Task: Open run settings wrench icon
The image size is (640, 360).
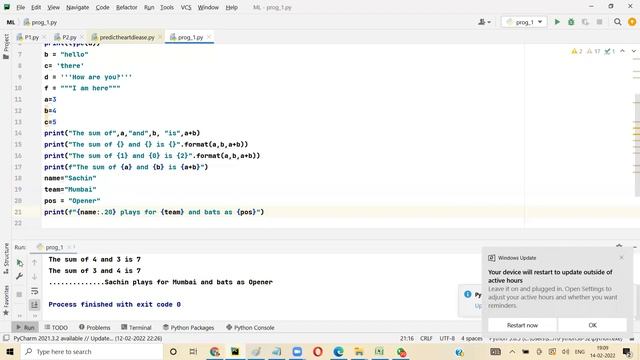Action: 20,276
